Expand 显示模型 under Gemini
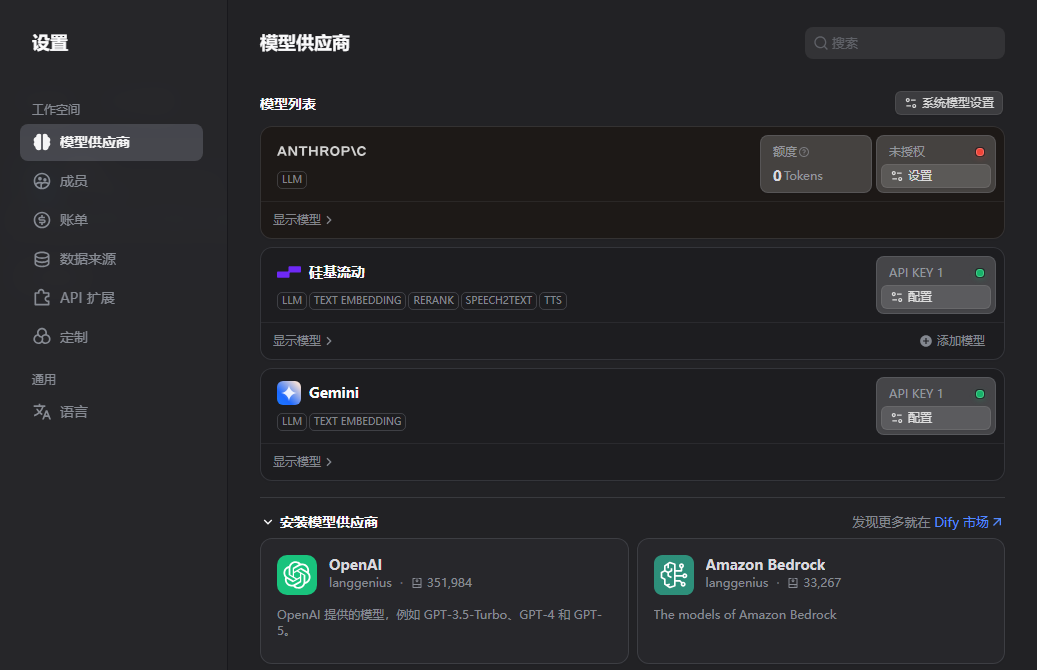Viewport: 1037px width, 670px height. click(x=302, y=462)
